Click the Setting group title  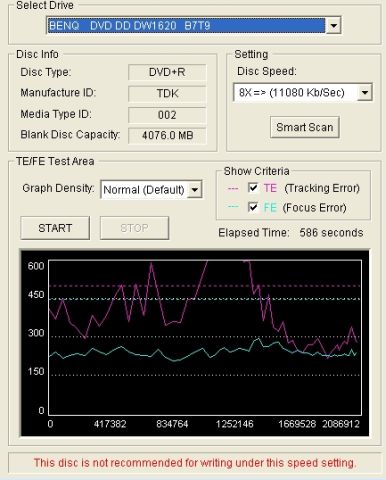[x=251, y=54]
